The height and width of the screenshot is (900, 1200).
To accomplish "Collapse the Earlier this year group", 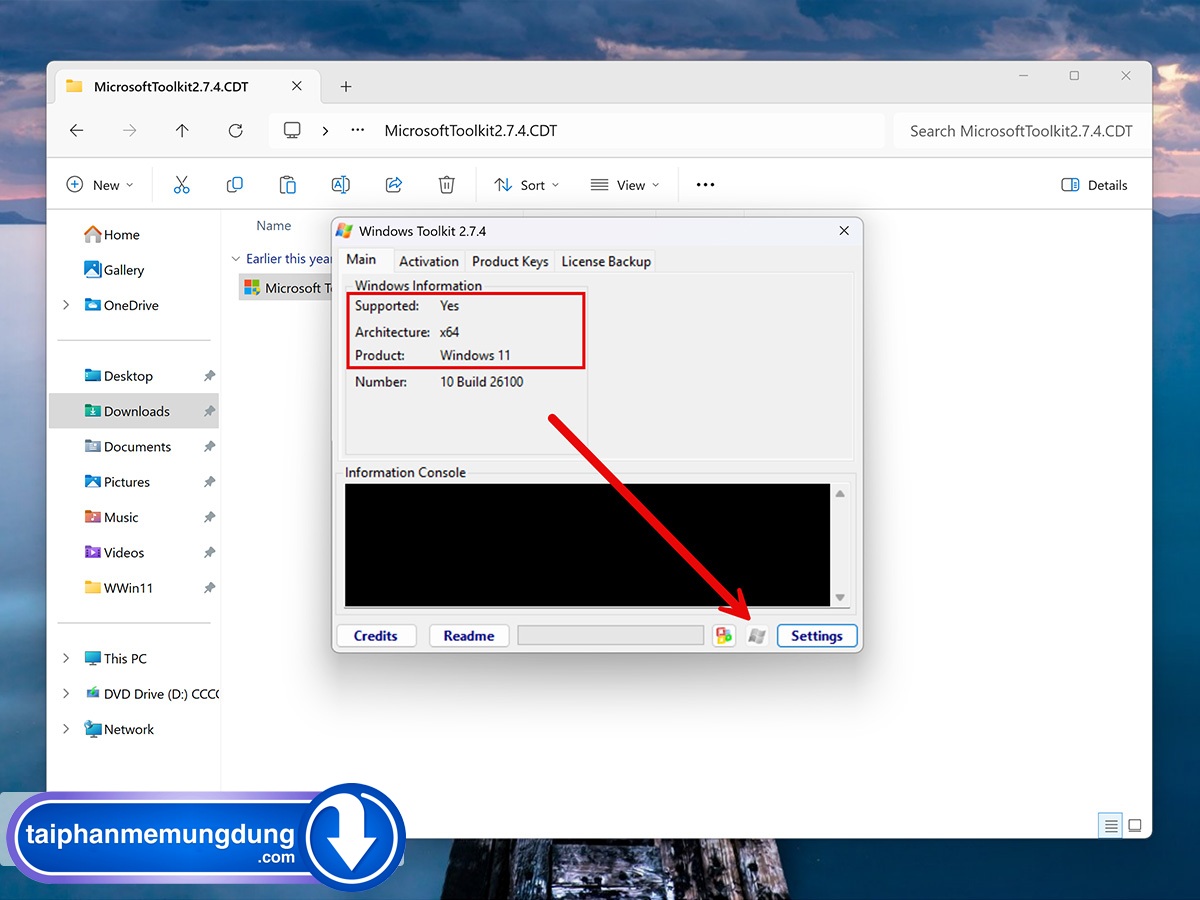I will (x=236, y=259).
